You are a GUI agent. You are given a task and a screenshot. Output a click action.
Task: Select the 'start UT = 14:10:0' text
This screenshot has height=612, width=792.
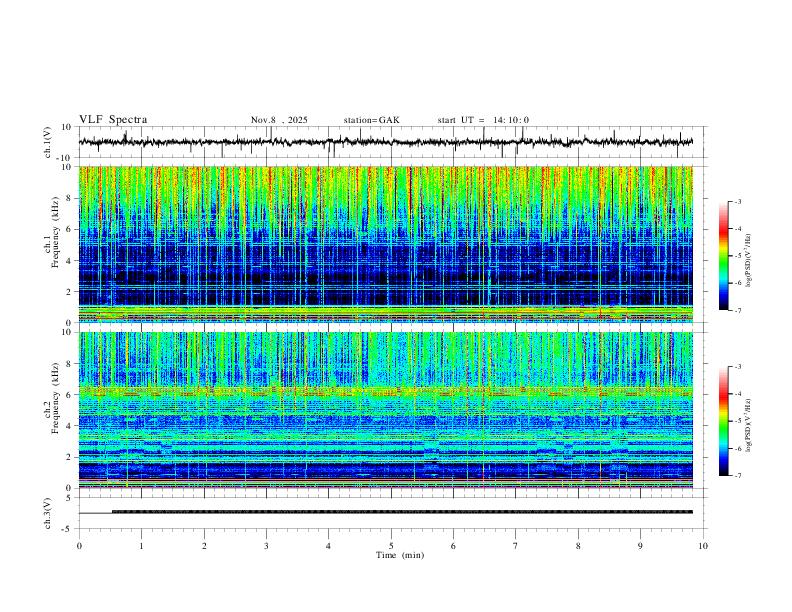point(483,120)
